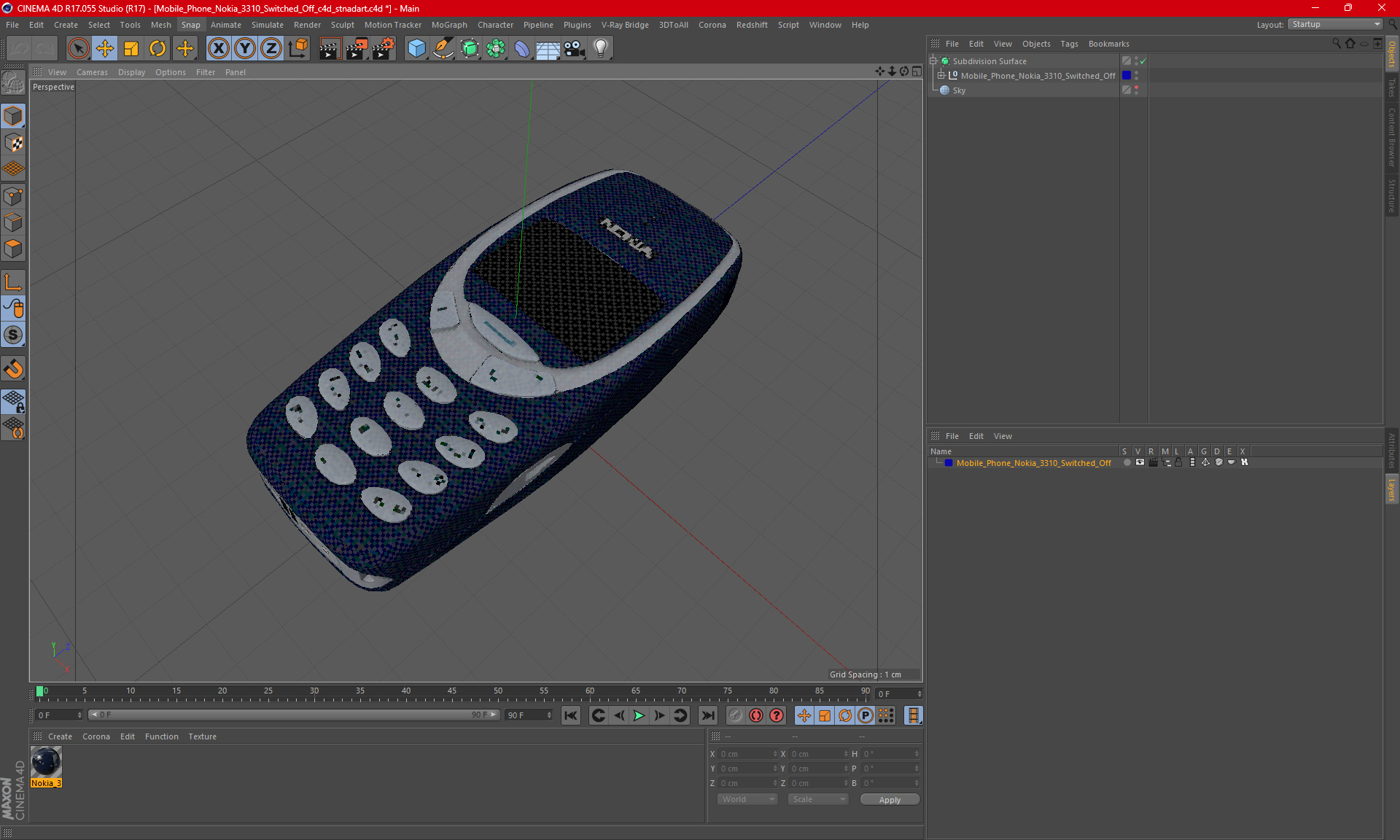Viewport: 1400px width, 840px height.
Task: Toggle Sky visibility dots
Action: coord(1136,90)
